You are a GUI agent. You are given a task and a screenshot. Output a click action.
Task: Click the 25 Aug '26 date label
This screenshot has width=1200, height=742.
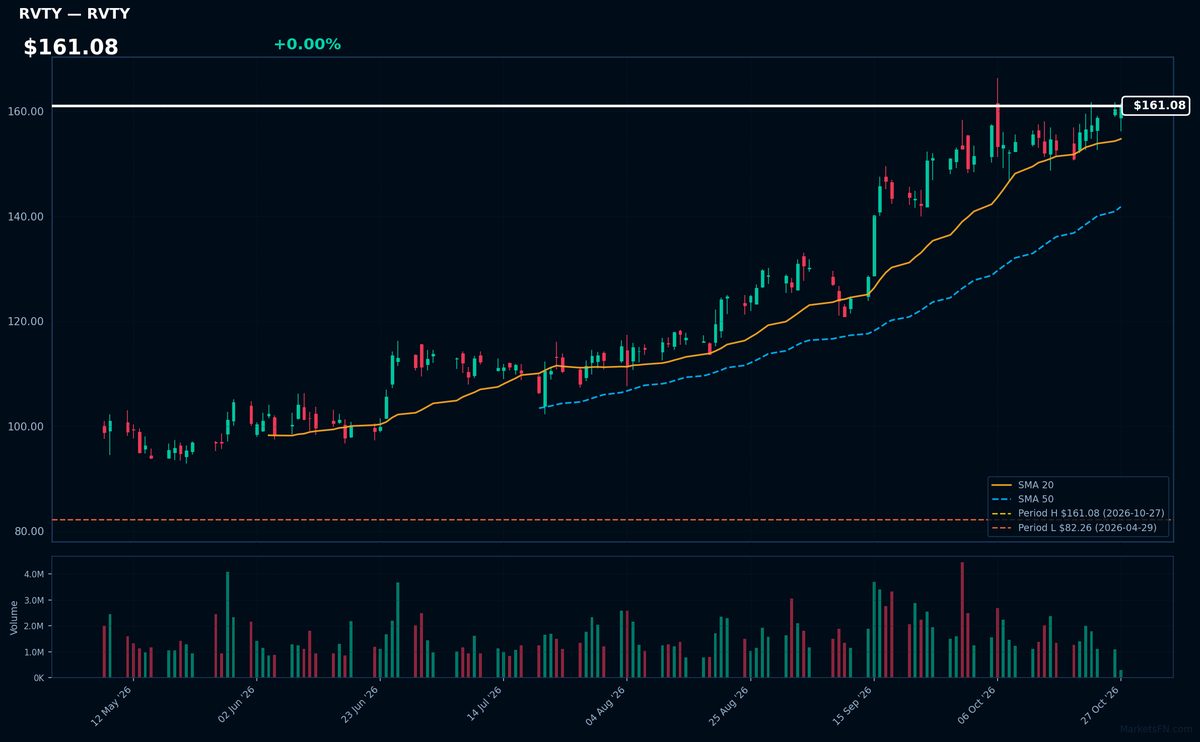(728, 706)
